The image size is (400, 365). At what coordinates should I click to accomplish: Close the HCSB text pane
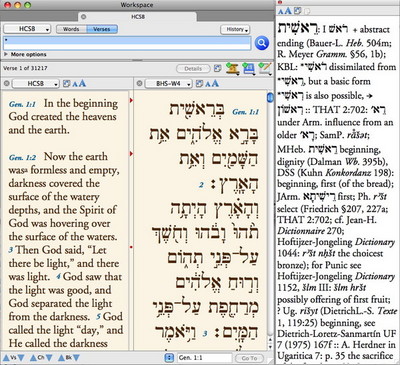(6, 83)
